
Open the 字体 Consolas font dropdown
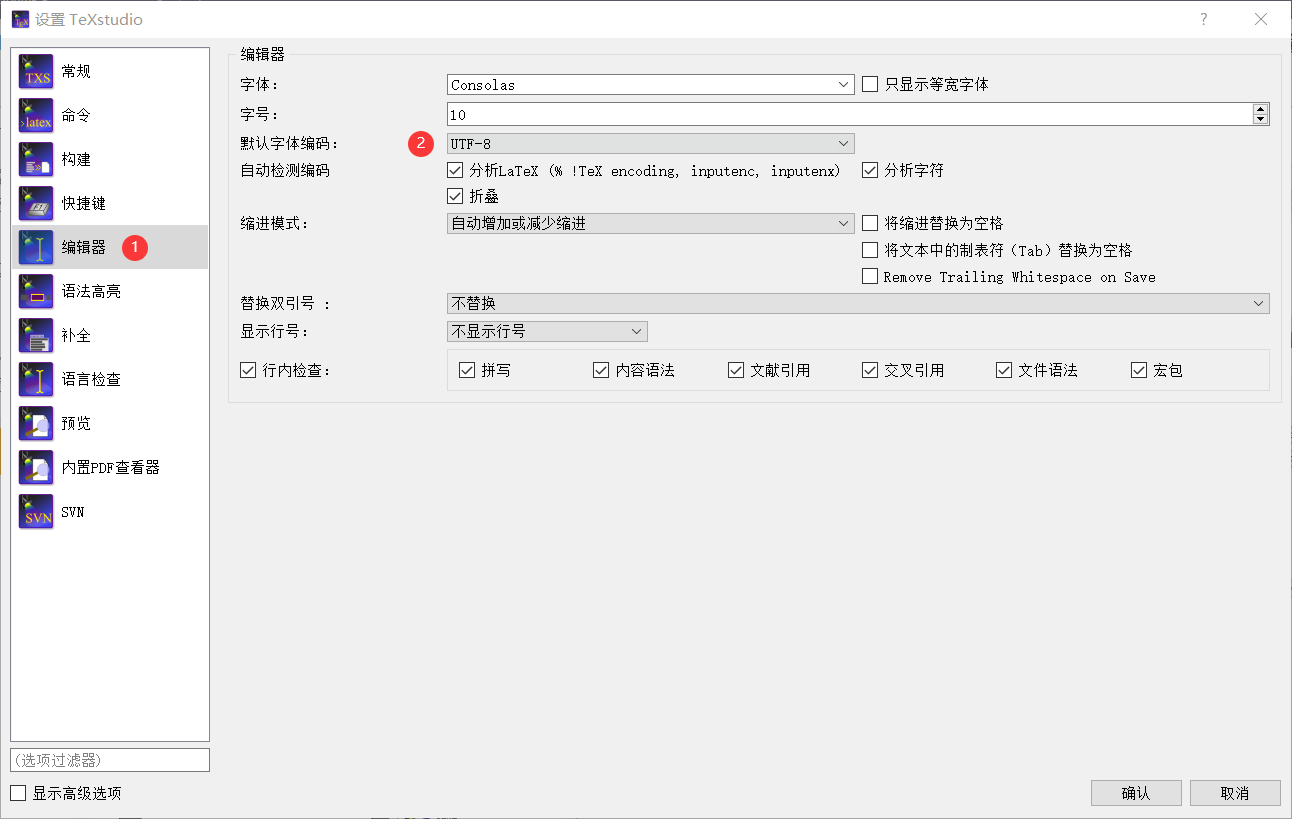point(651,85)
